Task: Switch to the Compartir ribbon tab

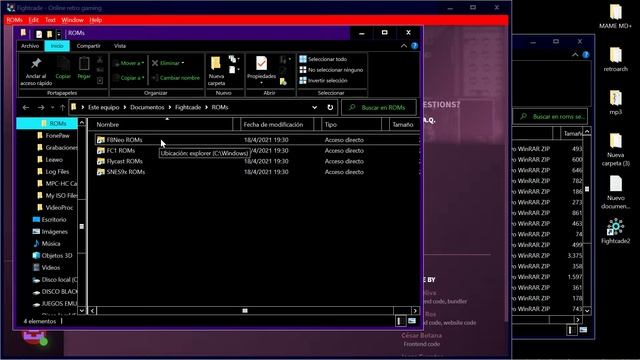Action: (x=89, y=46)
